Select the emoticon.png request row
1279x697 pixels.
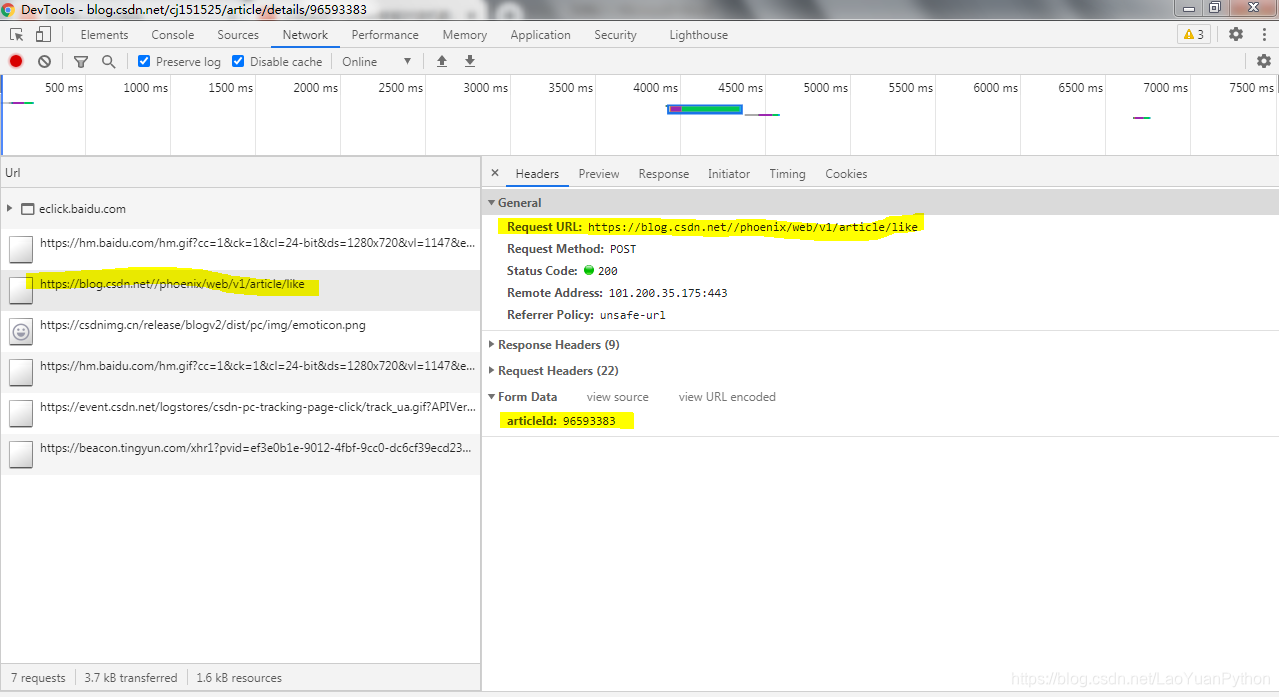pyautogui.click(x=240, y=331)
